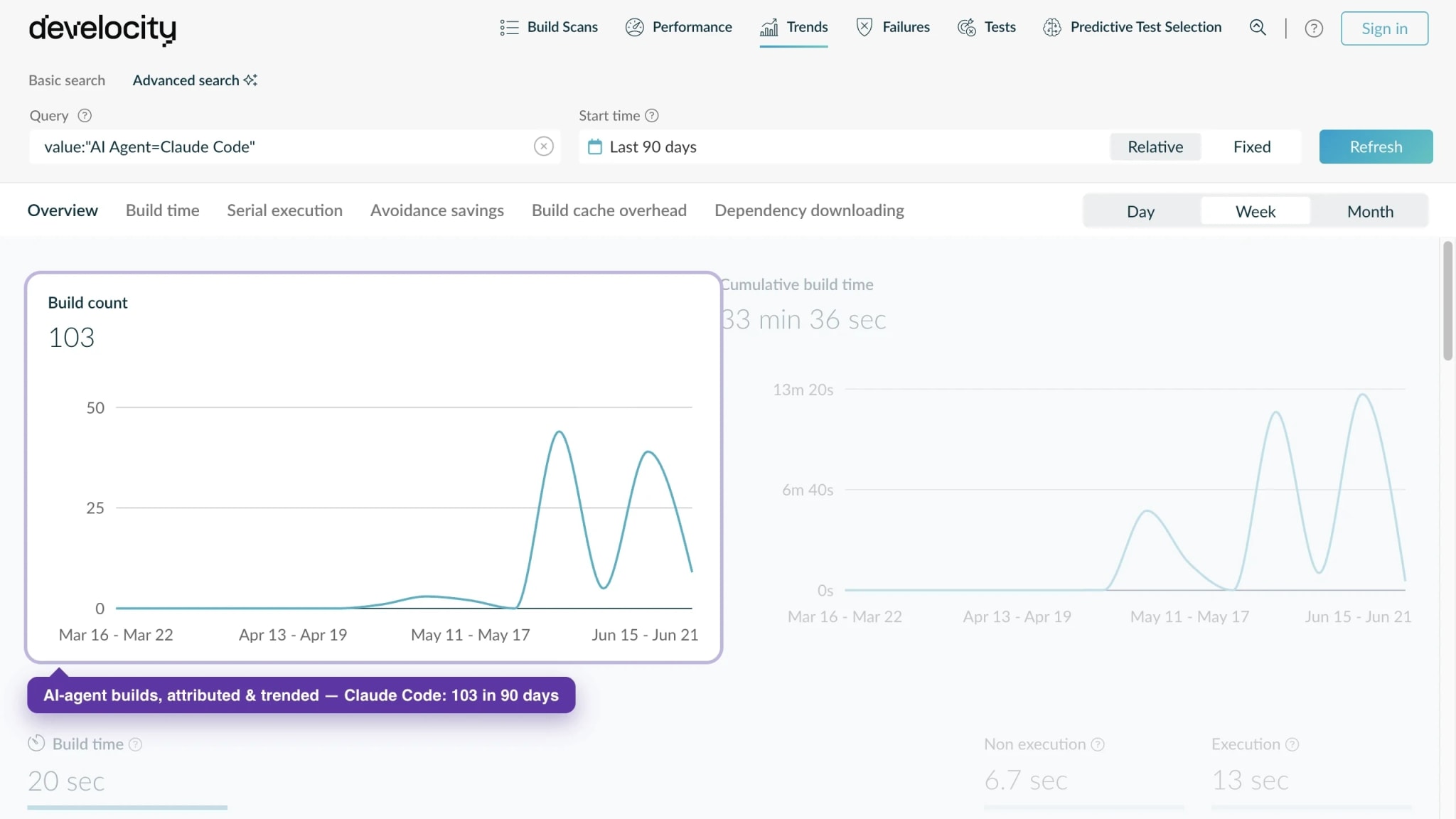Image resolution: width=1456 pixels, height=819 pixels.
Task: Switch to Dependency downloading tab
Action: tap(809, 210)
